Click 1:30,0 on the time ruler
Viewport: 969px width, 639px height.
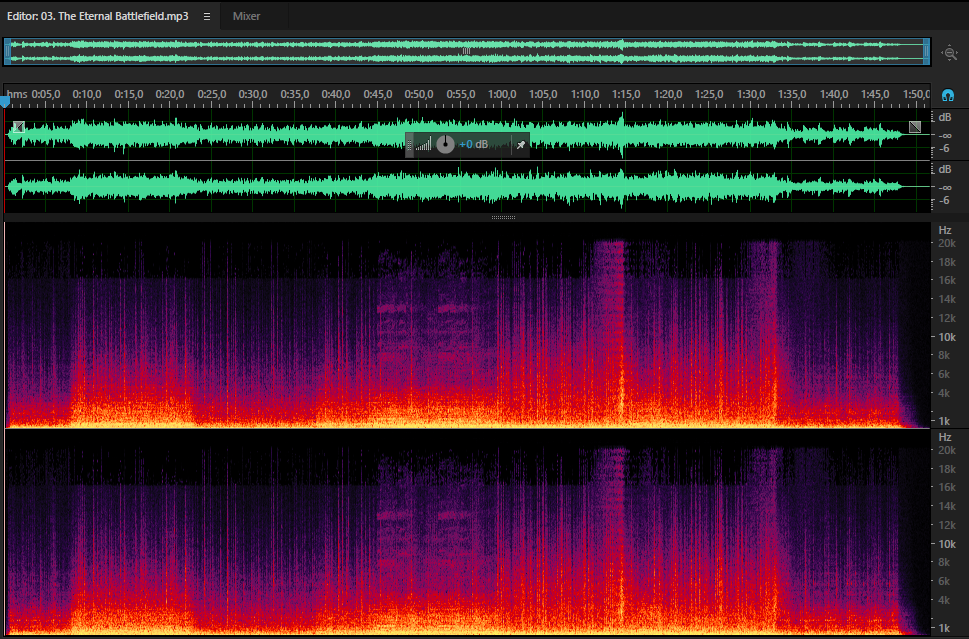(x=751, y=95)
